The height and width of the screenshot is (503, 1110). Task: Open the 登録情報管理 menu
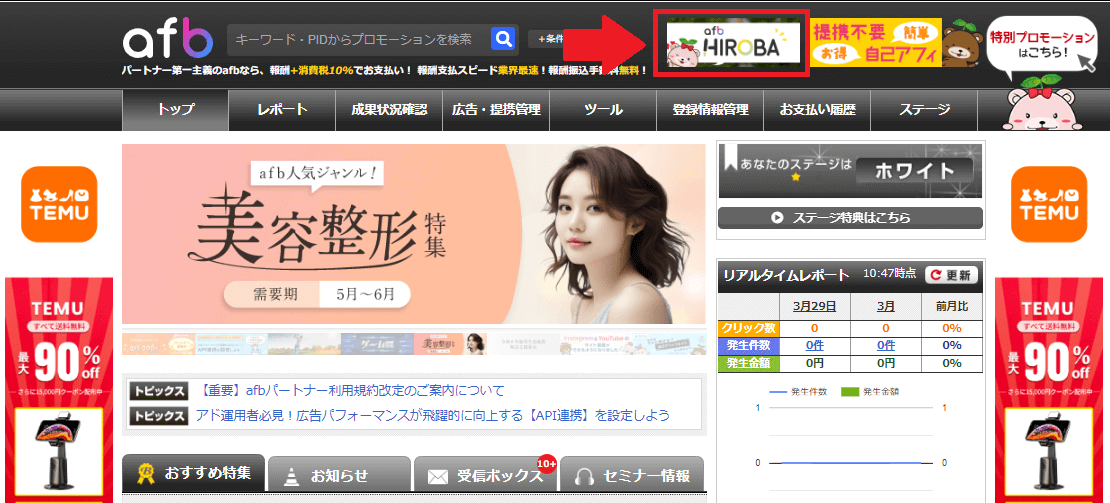pos(711,110)
